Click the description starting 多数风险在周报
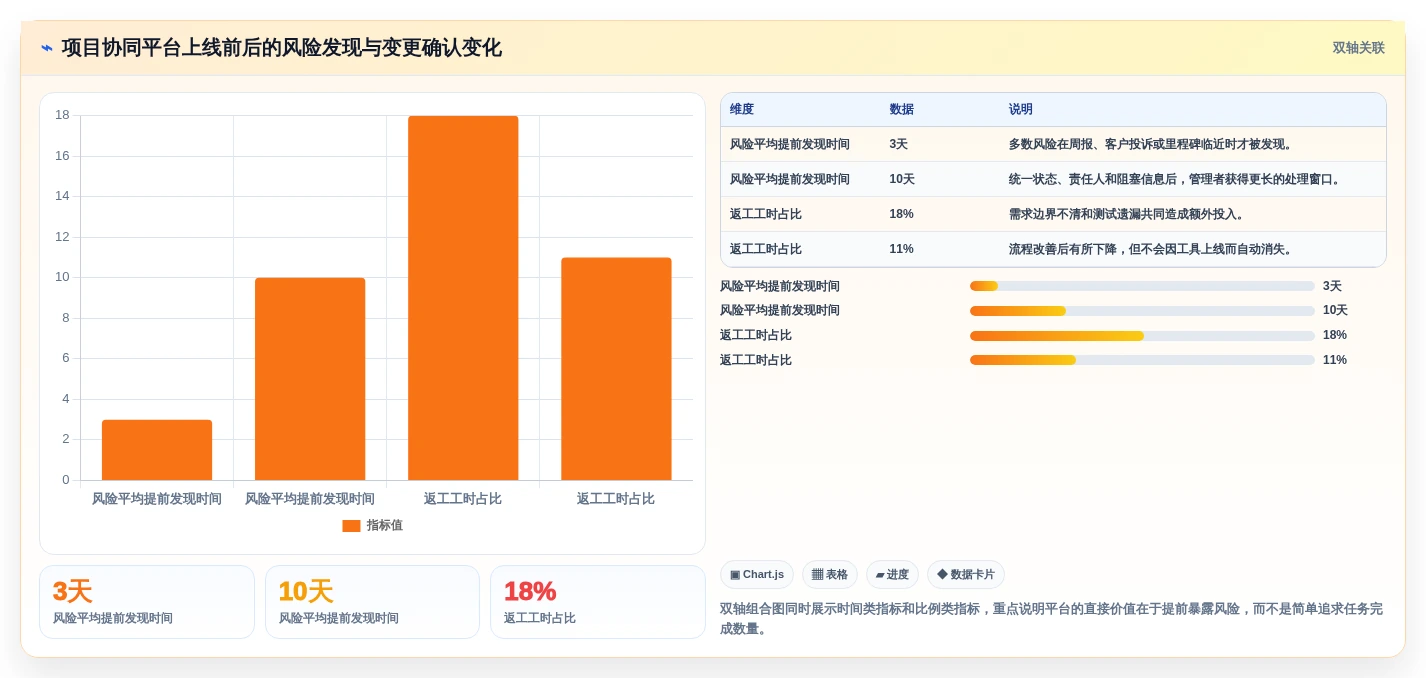Image resolution: width=1426 pixels, height=678 pixels. point(1152,145)
